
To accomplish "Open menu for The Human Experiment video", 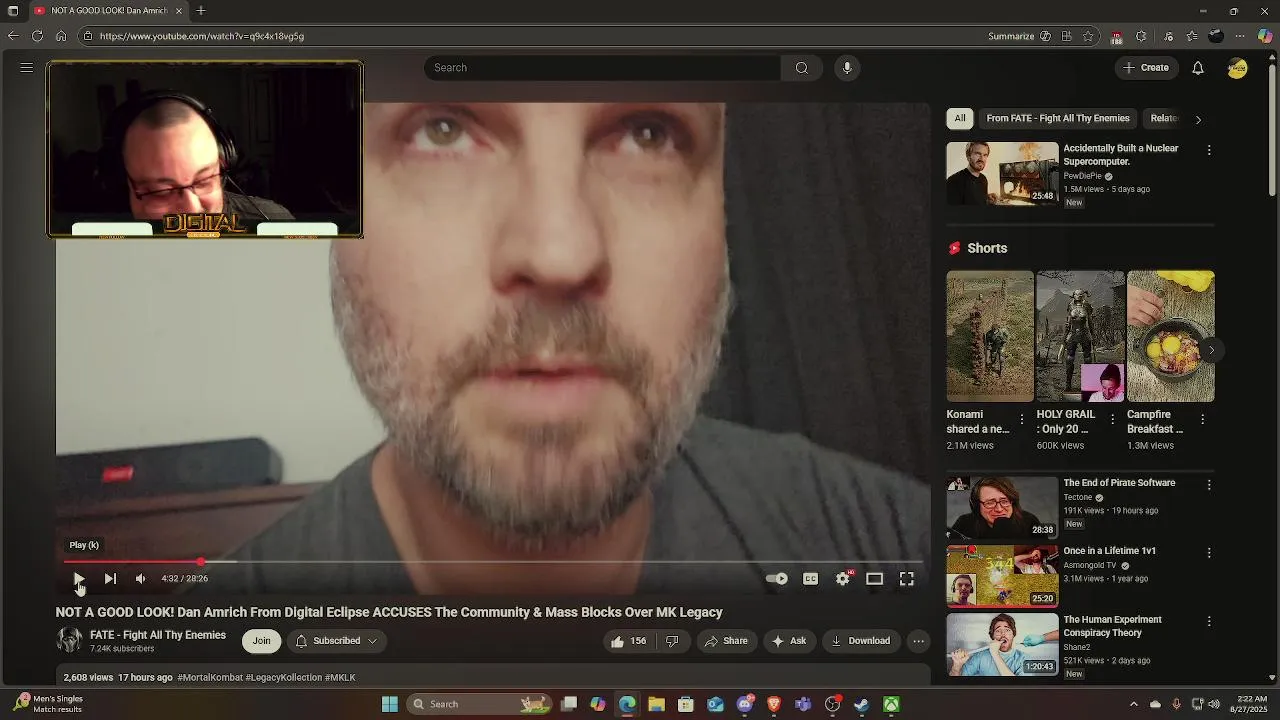I will pos(1209,622).
